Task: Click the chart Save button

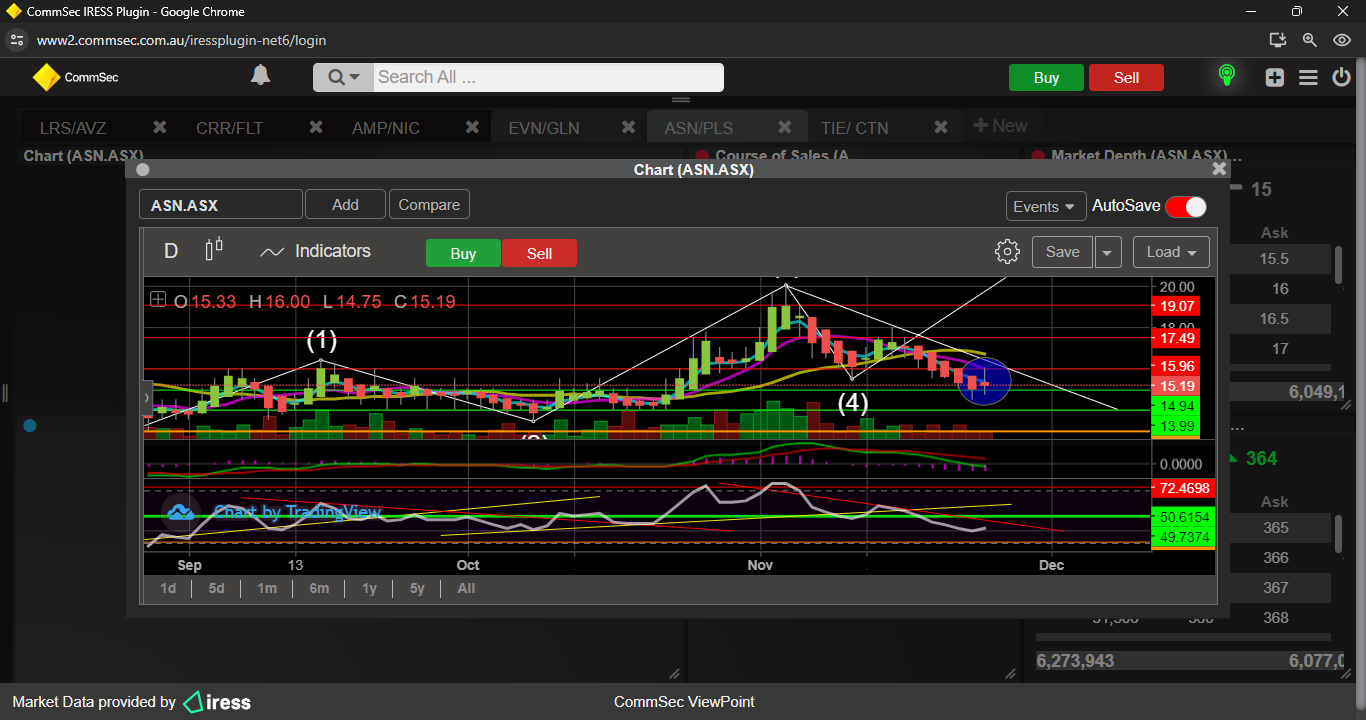Action: point(1062,252)
